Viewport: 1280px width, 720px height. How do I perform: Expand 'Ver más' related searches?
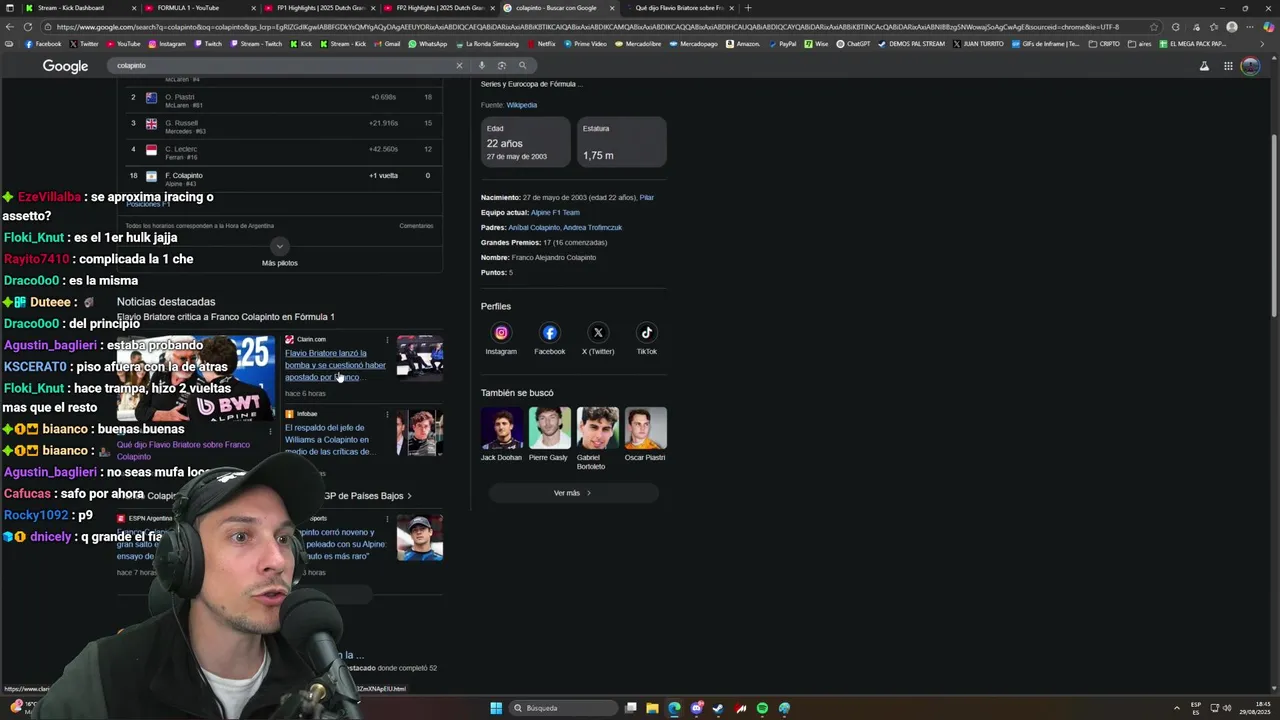573,493
